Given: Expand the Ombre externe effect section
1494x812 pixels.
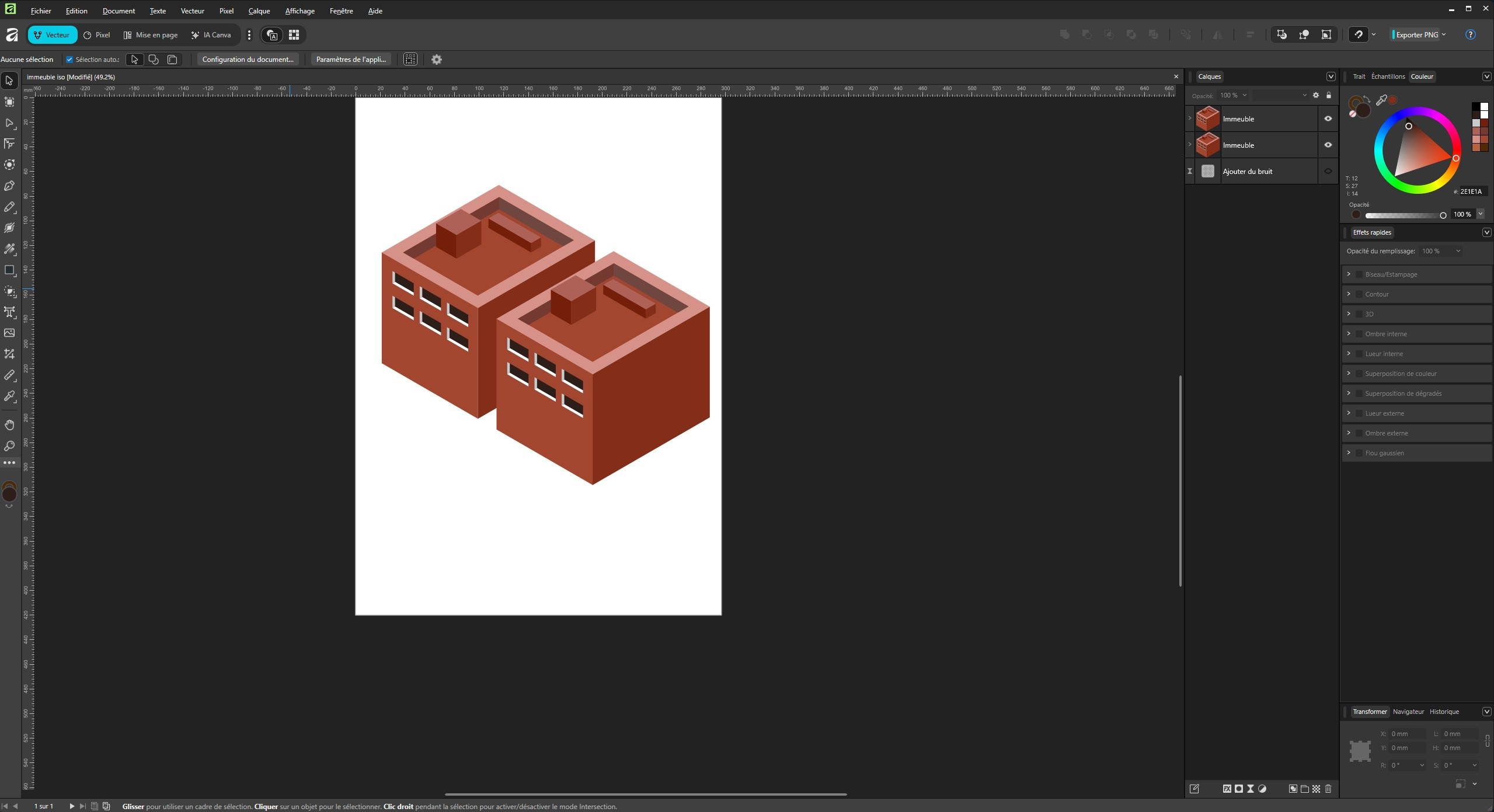Looking at the screenshot, I should click(1349, 433).
